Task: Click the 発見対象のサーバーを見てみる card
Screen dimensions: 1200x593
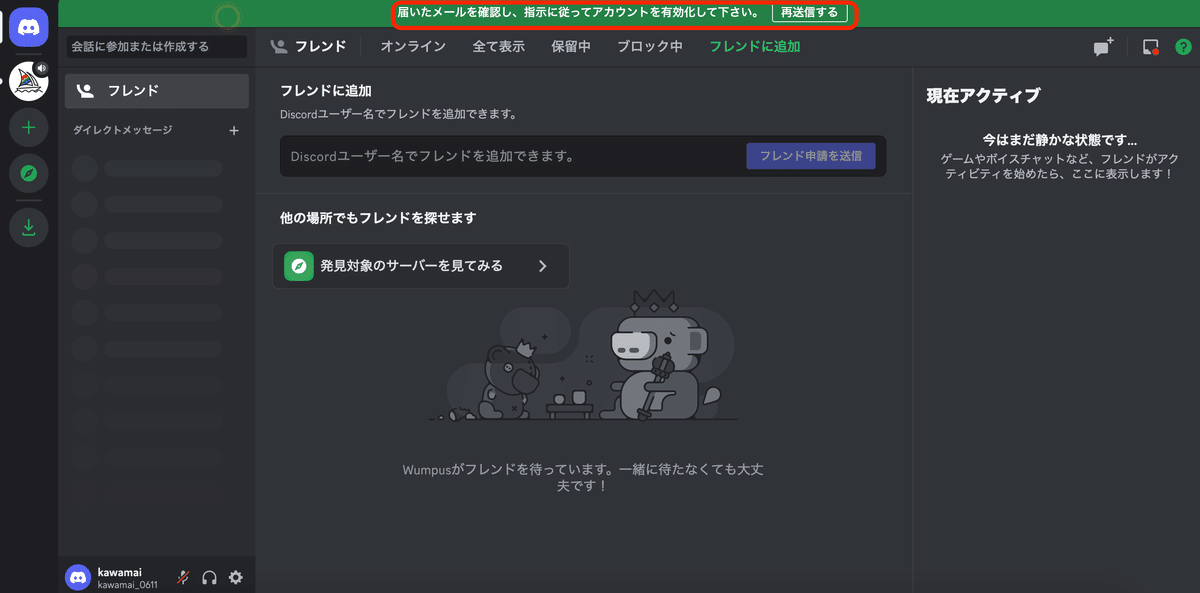Action: [x=421, y=266]
